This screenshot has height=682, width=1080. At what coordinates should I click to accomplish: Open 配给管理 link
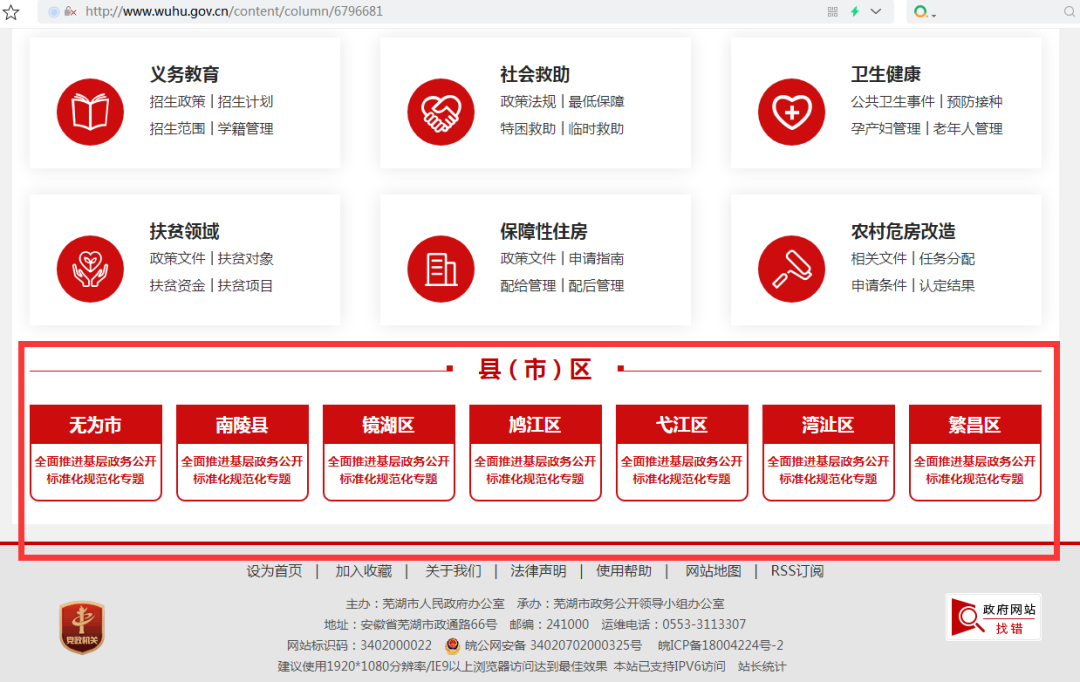[x=528, y=286]
